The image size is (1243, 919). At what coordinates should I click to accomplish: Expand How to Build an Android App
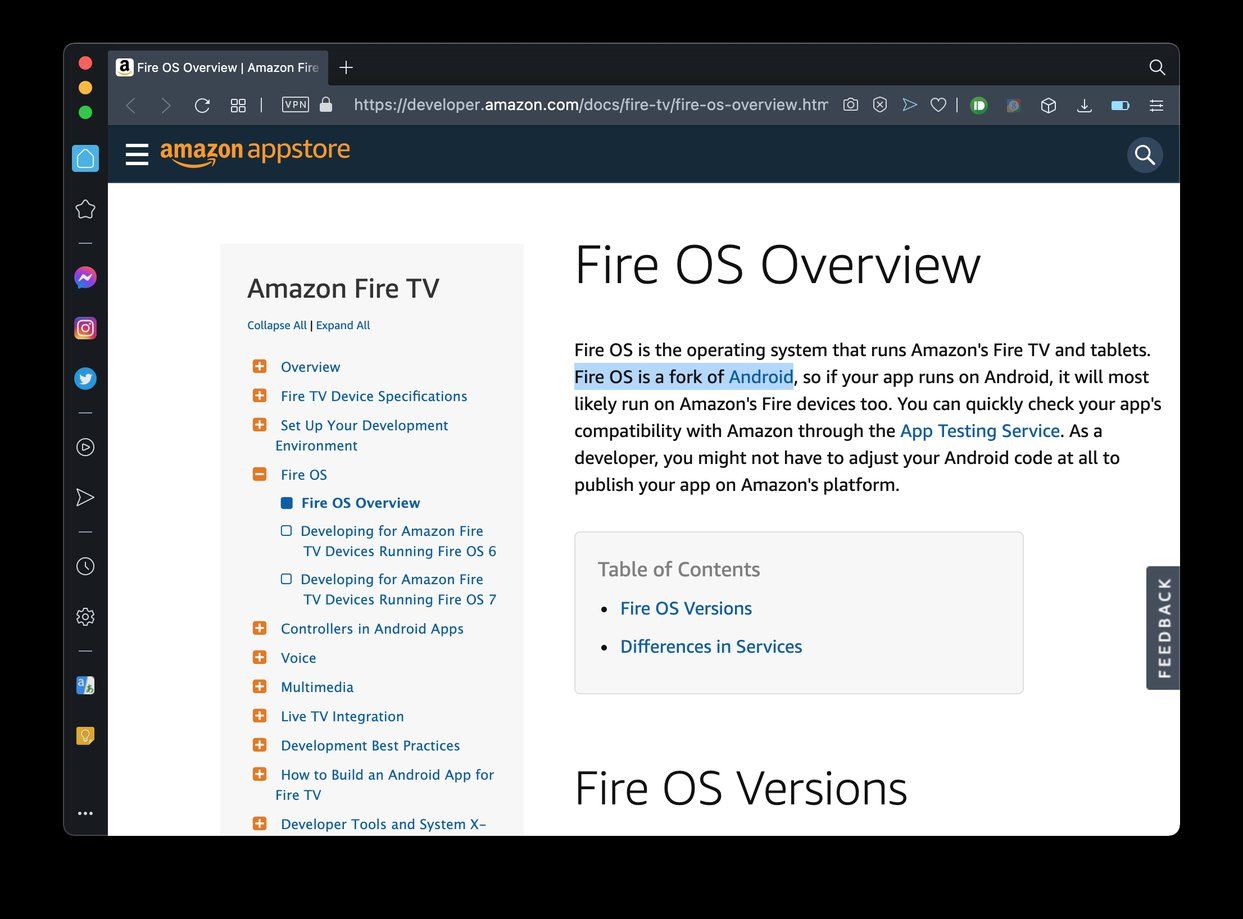[259, 774]
